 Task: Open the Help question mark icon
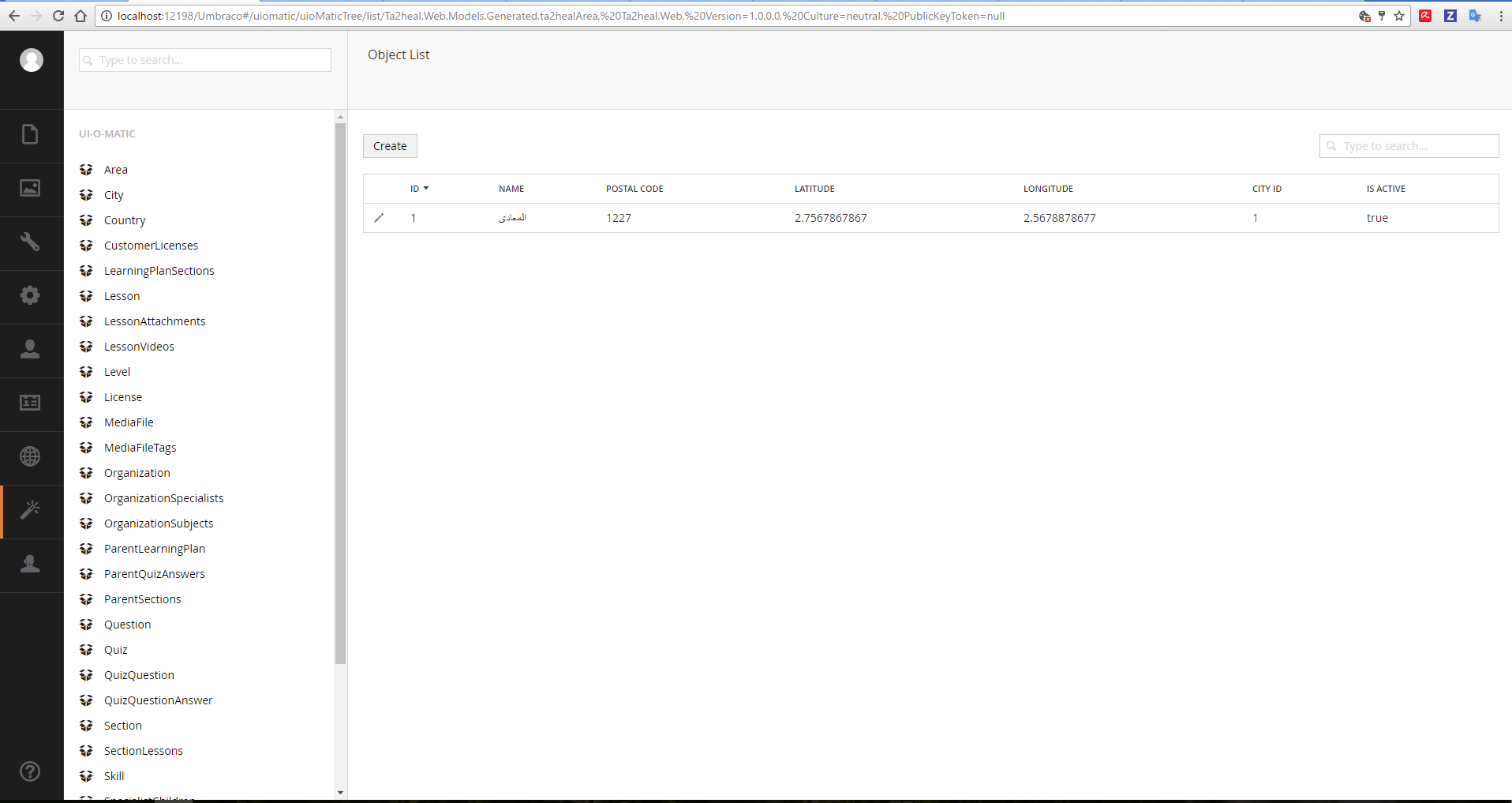pyautogui.click(x=30, y=771)
